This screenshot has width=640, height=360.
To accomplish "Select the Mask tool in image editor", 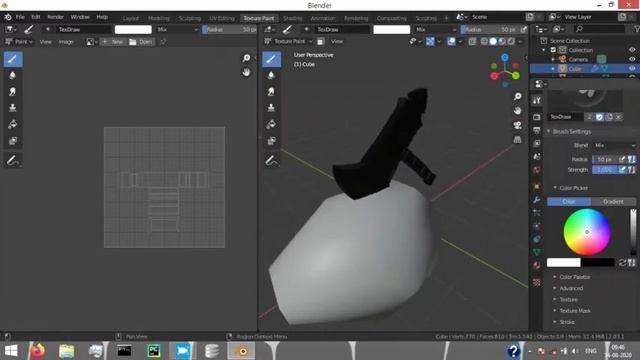I will tap(13, 141).
